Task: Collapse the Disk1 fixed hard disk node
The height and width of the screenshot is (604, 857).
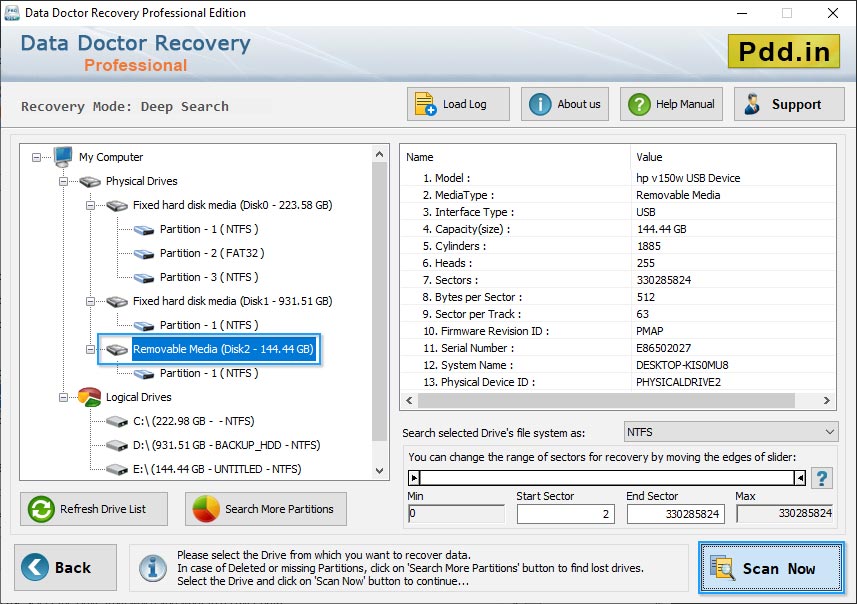Action: (90, 301)
